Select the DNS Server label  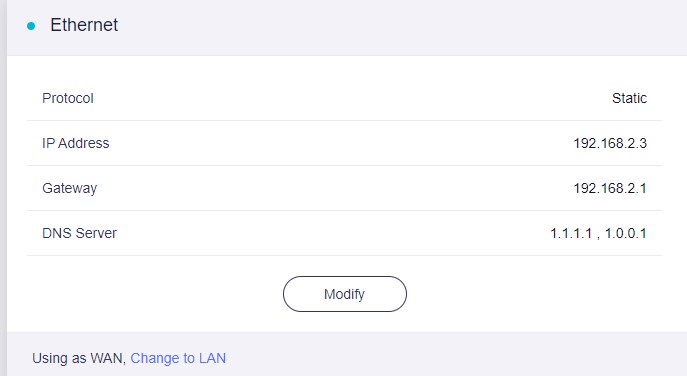79,233
